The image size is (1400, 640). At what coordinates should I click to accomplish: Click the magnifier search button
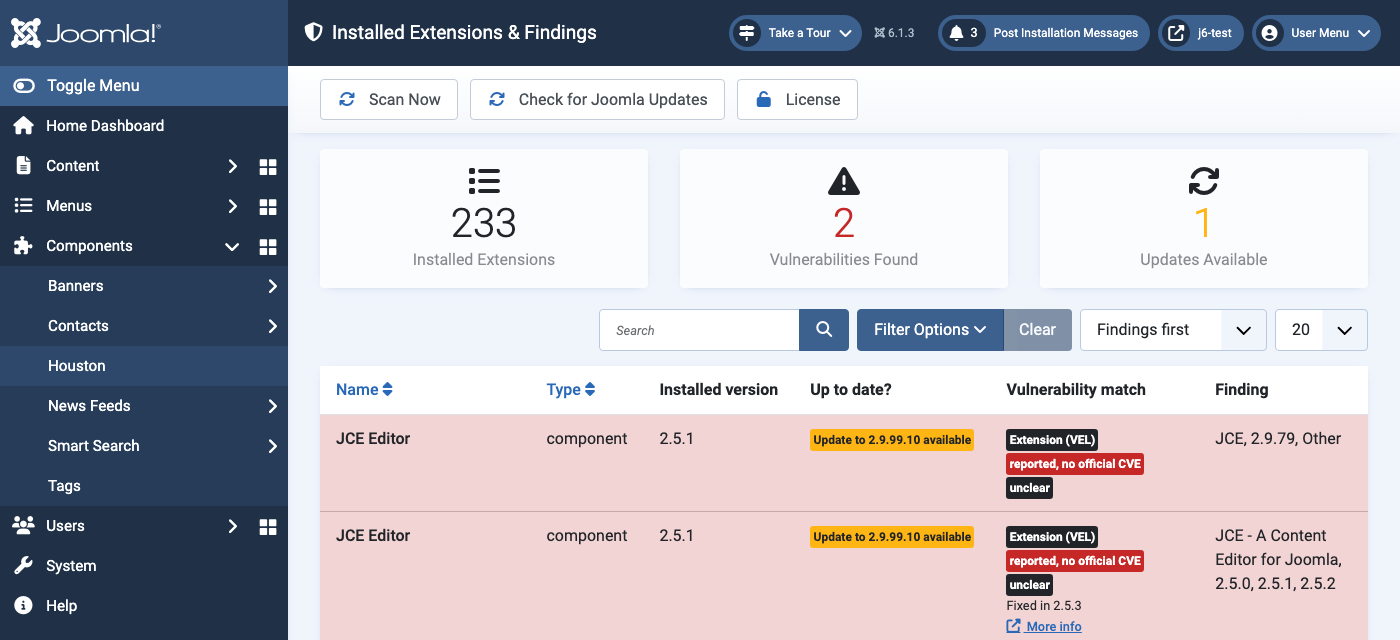(824, 330)
